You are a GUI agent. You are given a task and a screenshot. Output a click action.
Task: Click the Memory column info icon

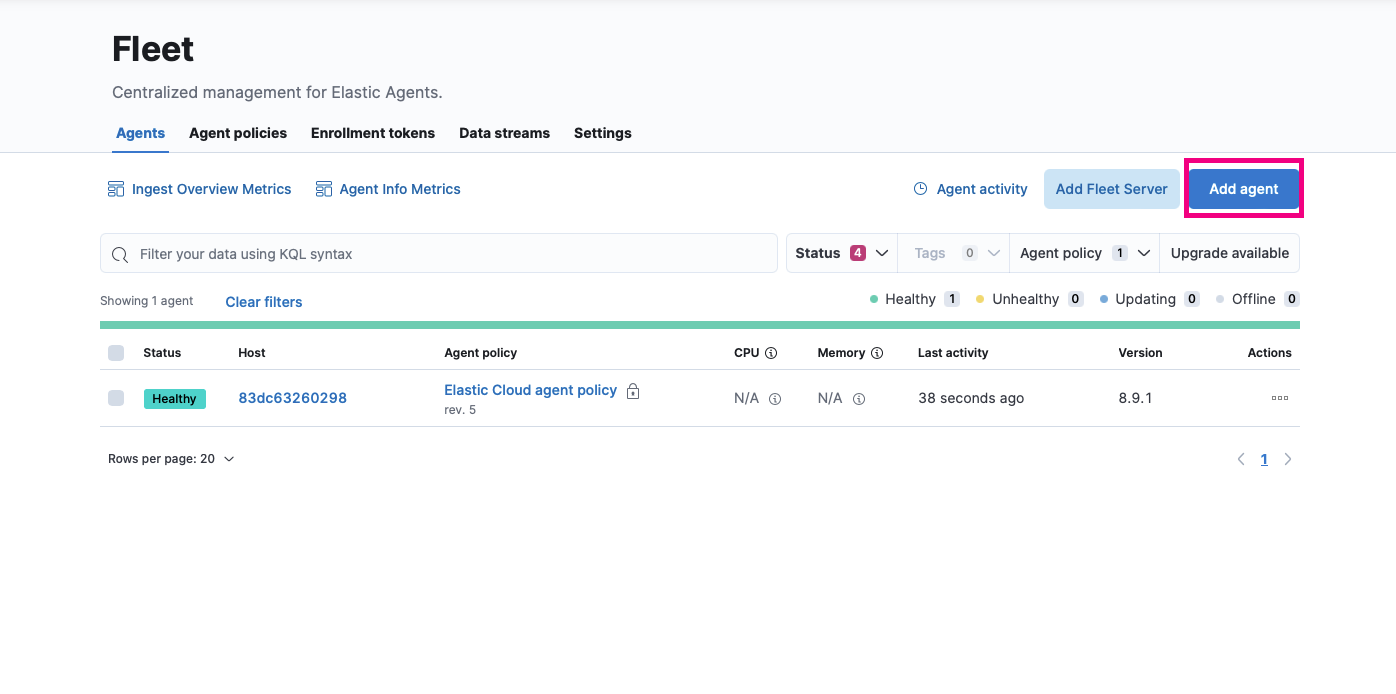(877, 353)
